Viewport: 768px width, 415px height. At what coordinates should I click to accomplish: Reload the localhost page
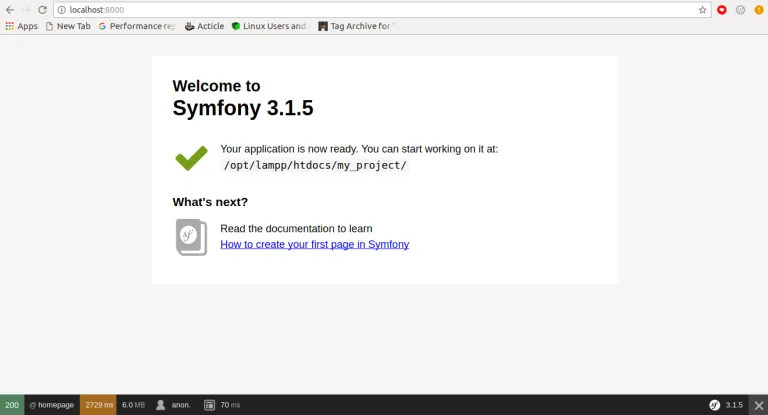tap(43, 10)
